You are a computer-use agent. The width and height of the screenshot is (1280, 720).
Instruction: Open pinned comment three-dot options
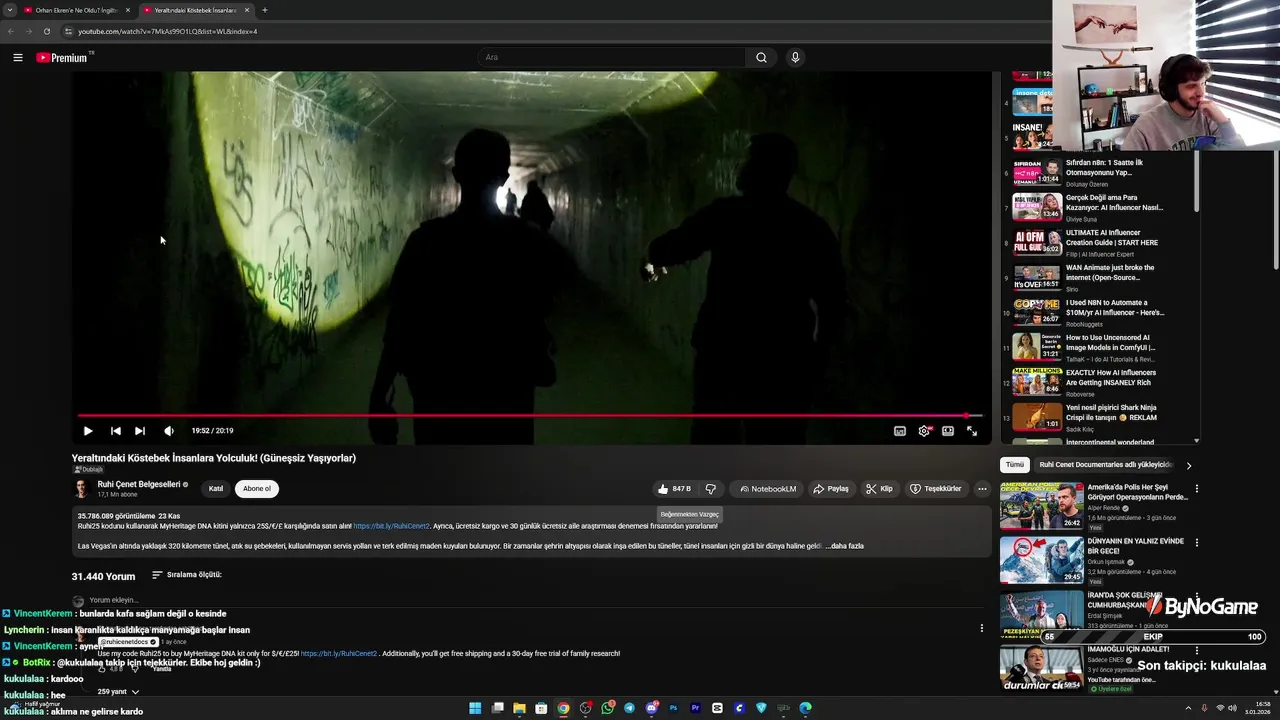tap(982, 628)
